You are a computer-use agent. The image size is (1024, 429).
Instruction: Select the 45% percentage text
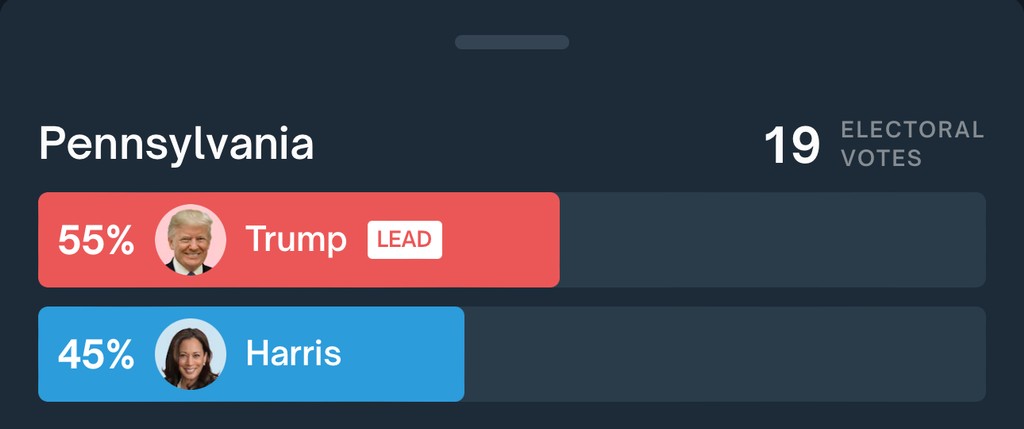tap(96, 355)
